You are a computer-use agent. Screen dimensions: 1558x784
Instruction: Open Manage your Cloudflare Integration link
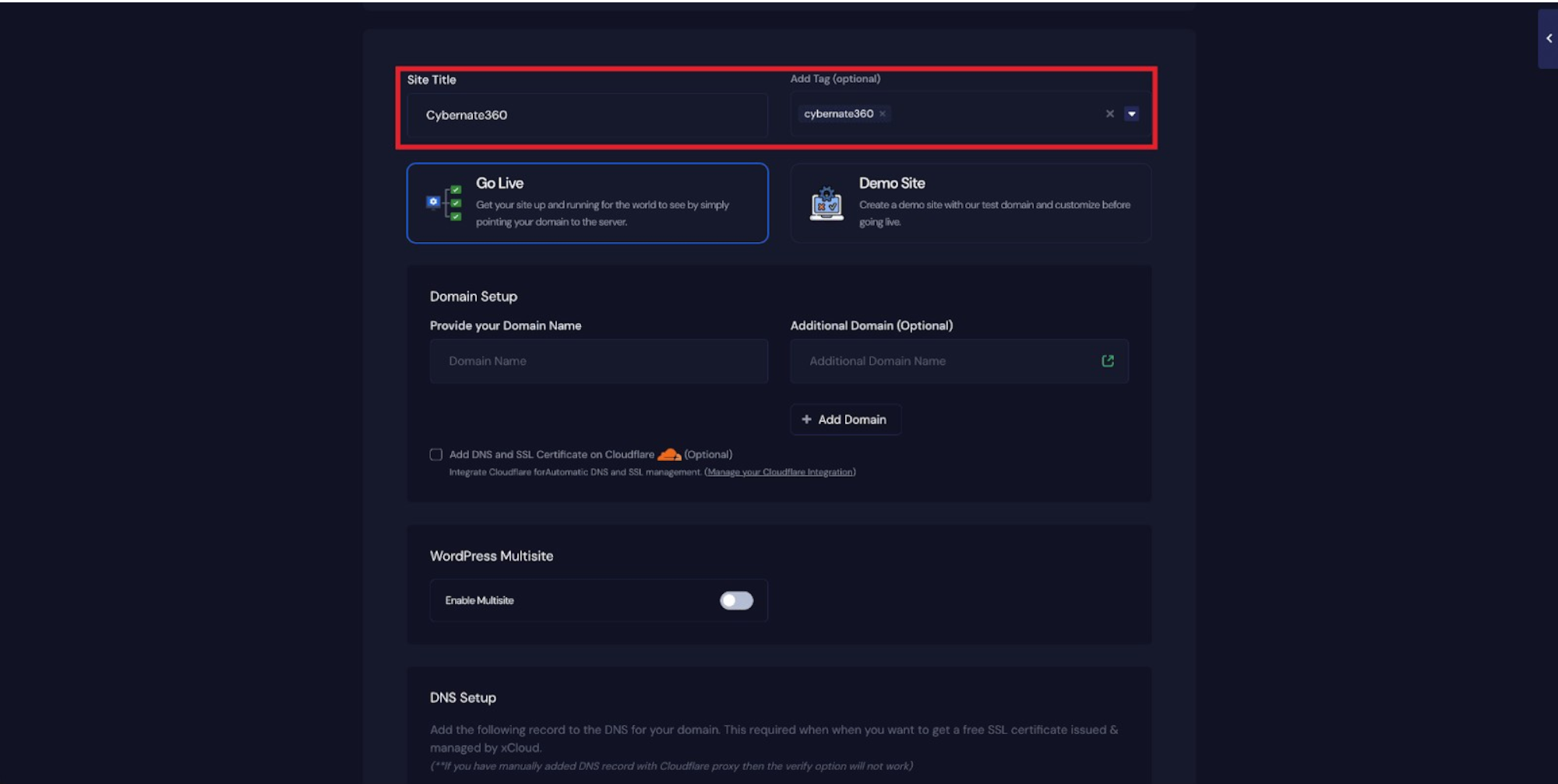pos(779,472)
